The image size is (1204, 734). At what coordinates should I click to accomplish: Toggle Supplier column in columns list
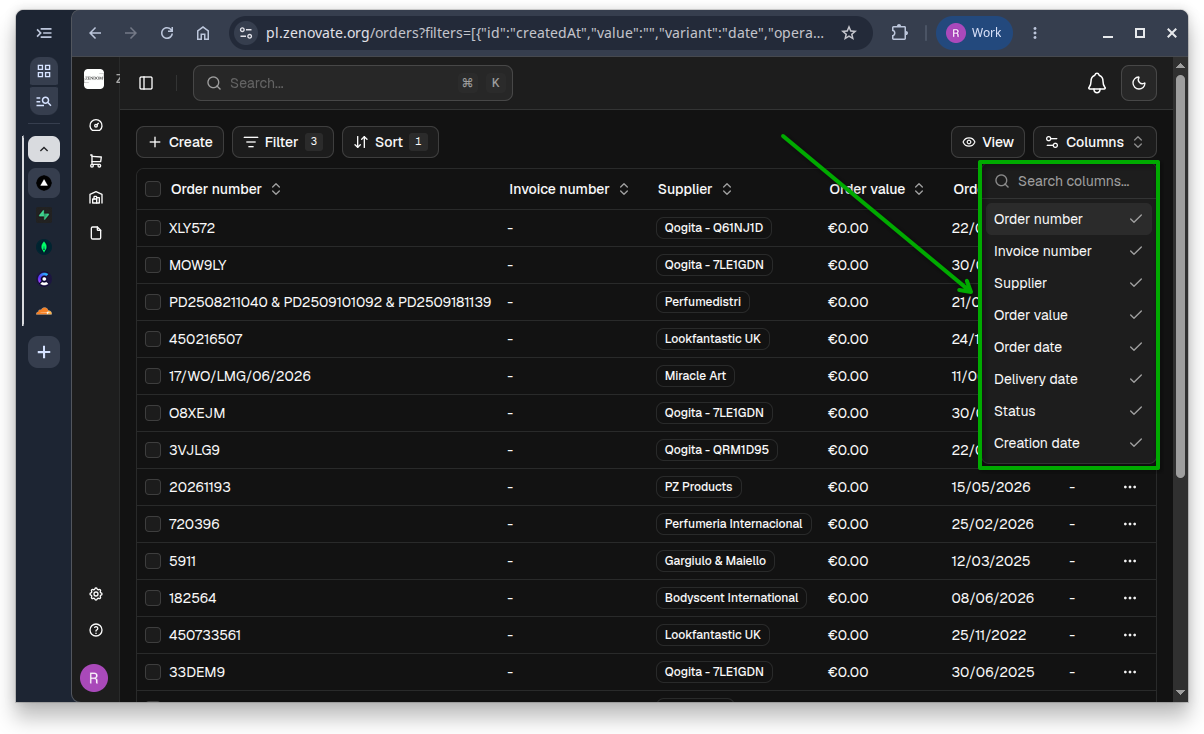point(1068,283)
